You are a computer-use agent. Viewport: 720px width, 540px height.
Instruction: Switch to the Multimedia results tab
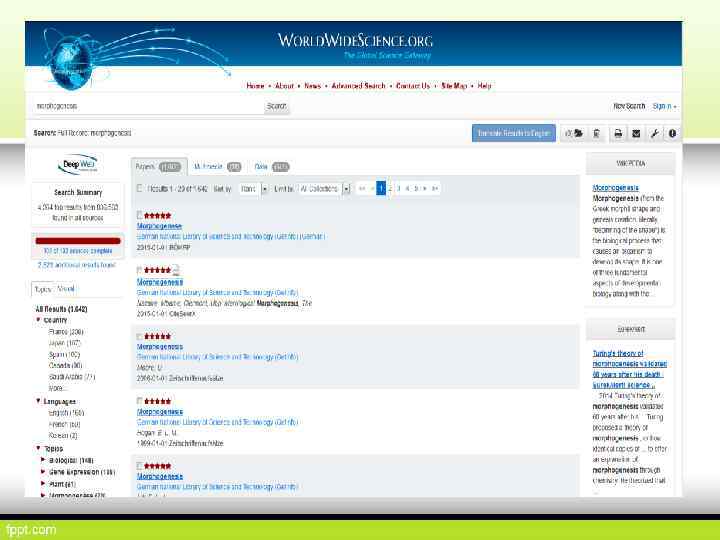click(217, 167)
